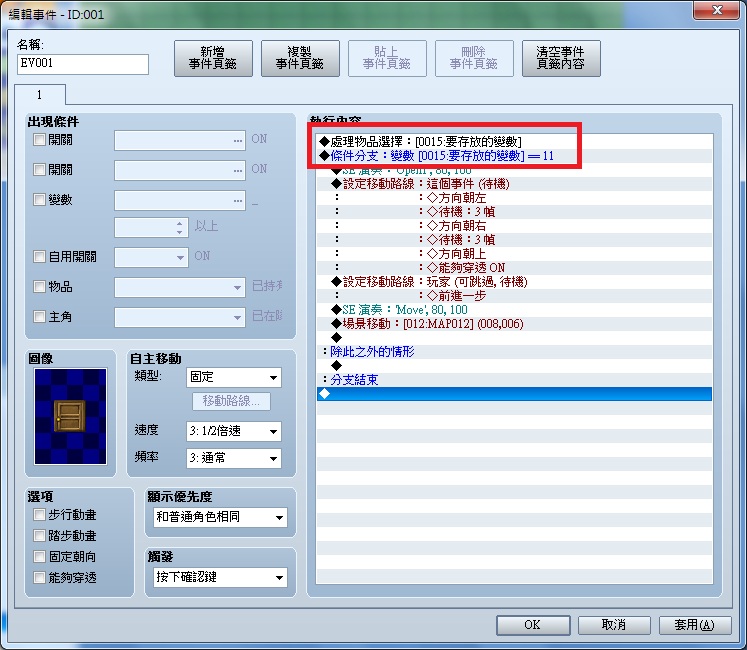The width and height of the screenshot is (747, 650).
Task: Enable the 步行動畫 option
Action: click(x=39, y=515)
